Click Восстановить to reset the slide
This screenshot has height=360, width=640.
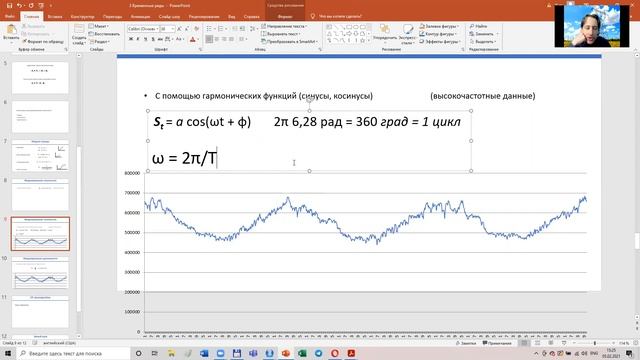pyautogui.click(x=104, y=34)
